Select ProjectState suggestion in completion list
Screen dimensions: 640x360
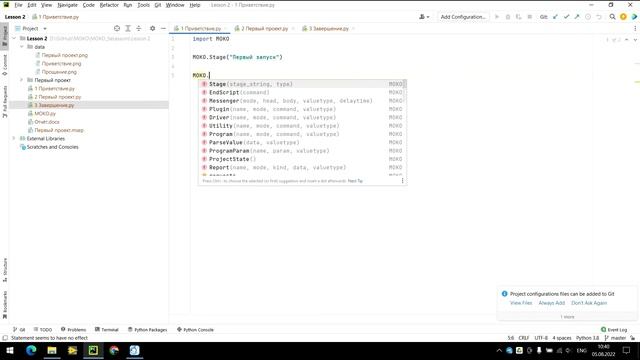tap(302, 159)
